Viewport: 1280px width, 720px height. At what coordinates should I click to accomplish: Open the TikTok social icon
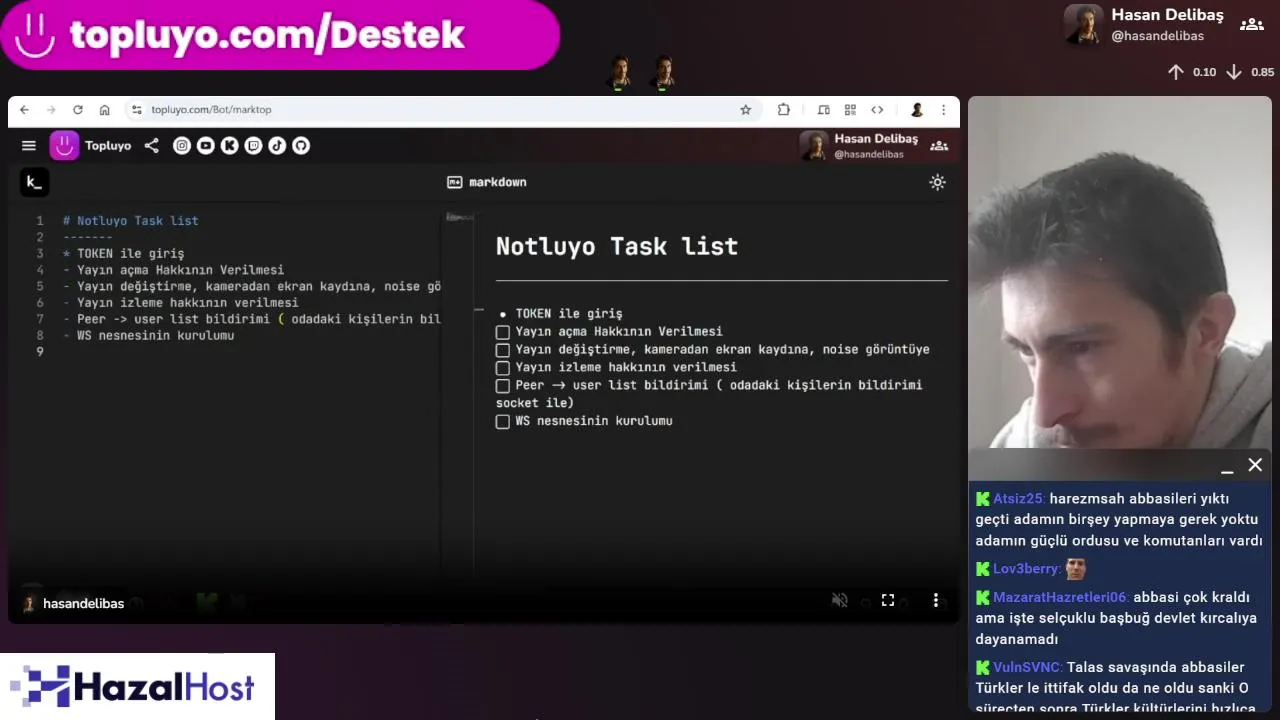pyautogui.click(x=277, y=146)
